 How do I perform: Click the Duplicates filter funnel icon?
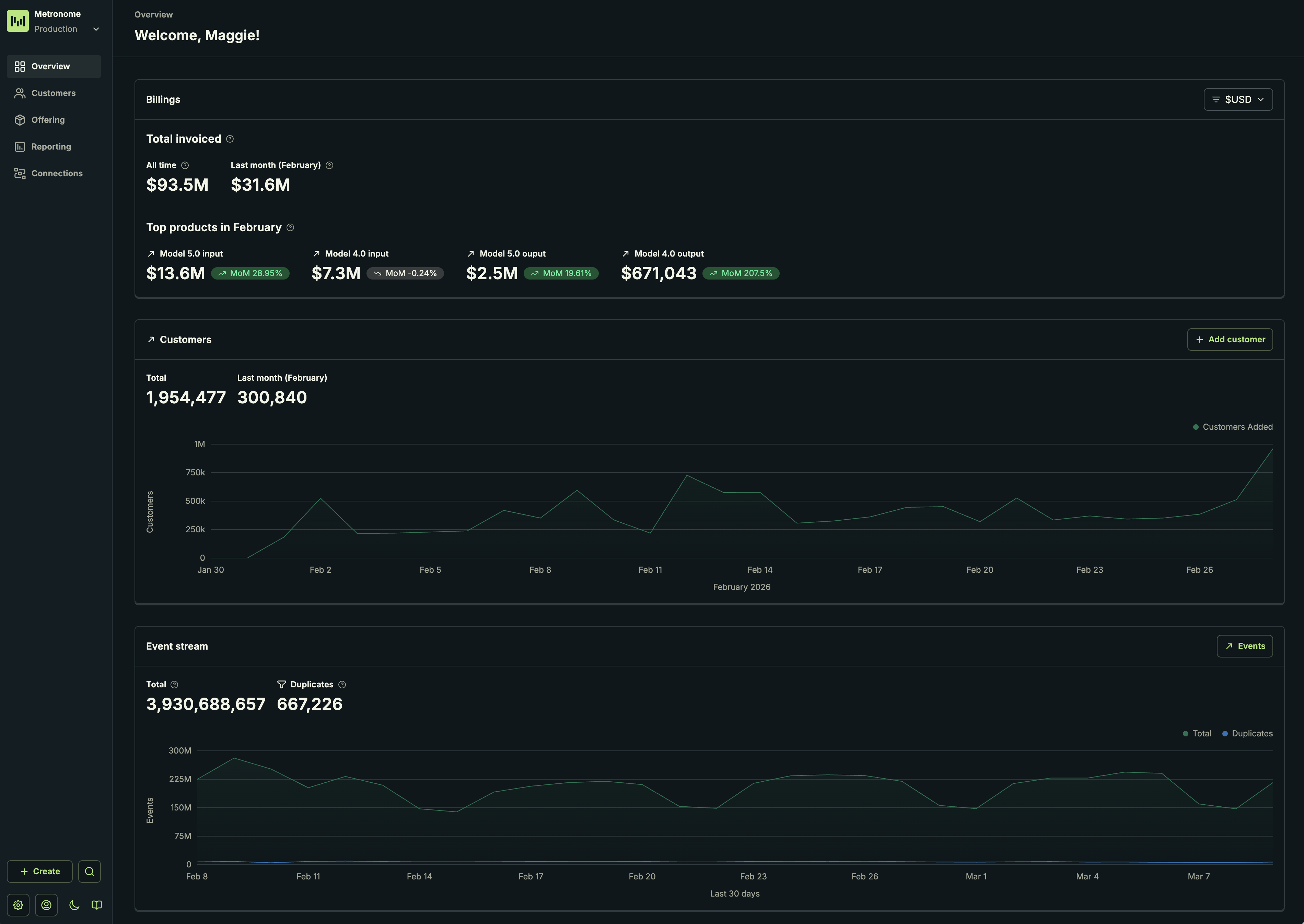282,685
